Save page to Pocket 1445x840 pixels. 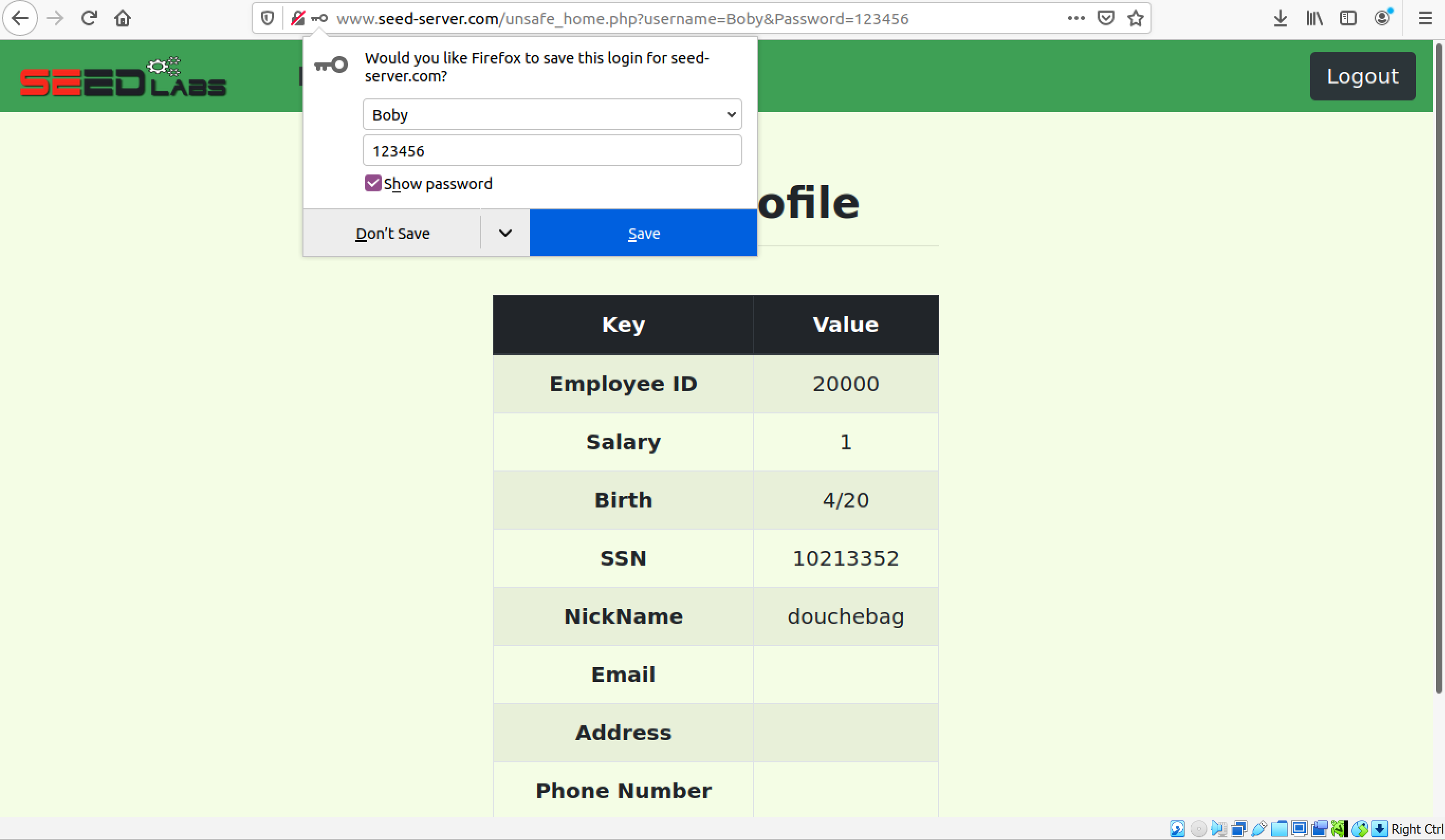click(x=1106, y=19)
